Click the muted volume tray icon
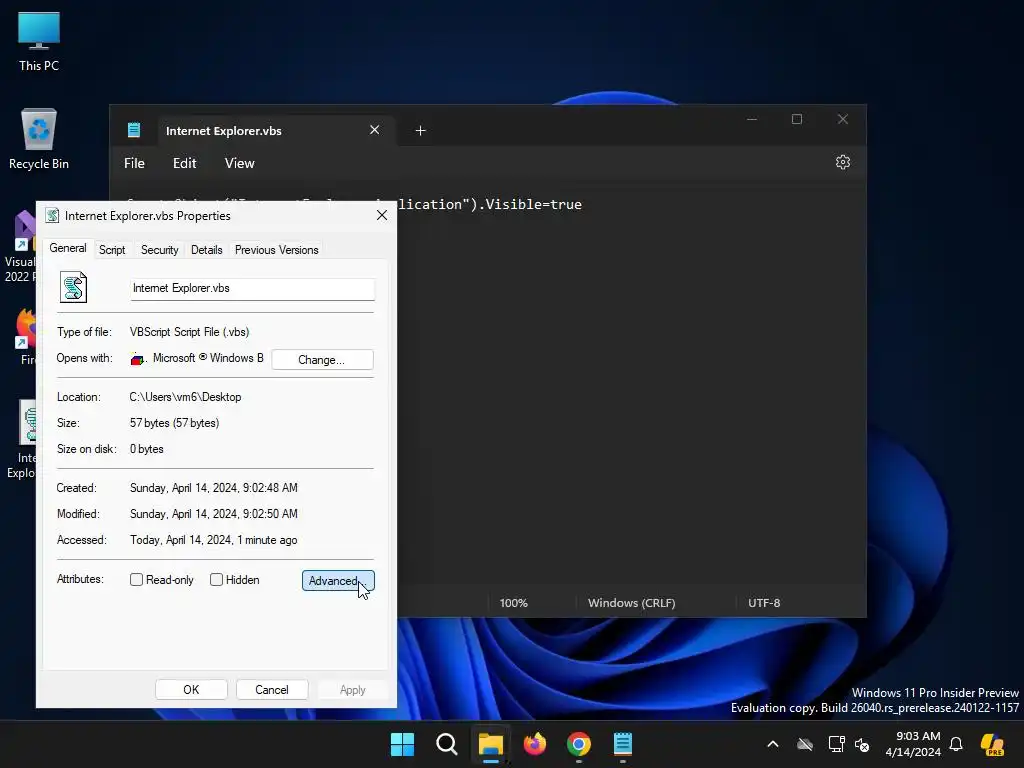The height and width of the screenshot is (768, 1024). click(x=862, y=744)
